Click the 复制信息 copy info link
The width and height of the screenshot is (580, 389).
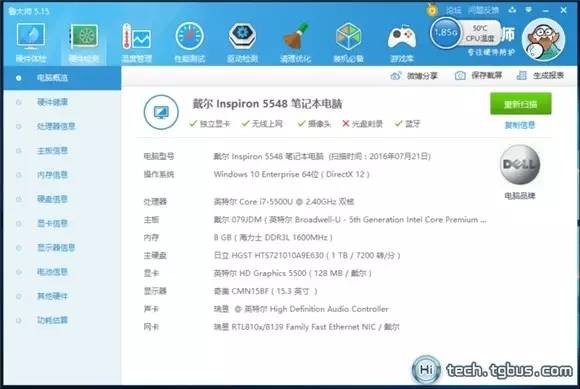click(520, 125)
